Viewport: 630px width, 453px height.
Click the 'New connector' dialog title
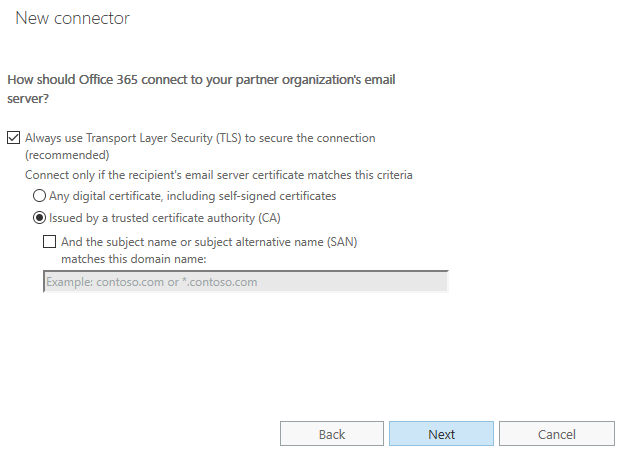72,18
